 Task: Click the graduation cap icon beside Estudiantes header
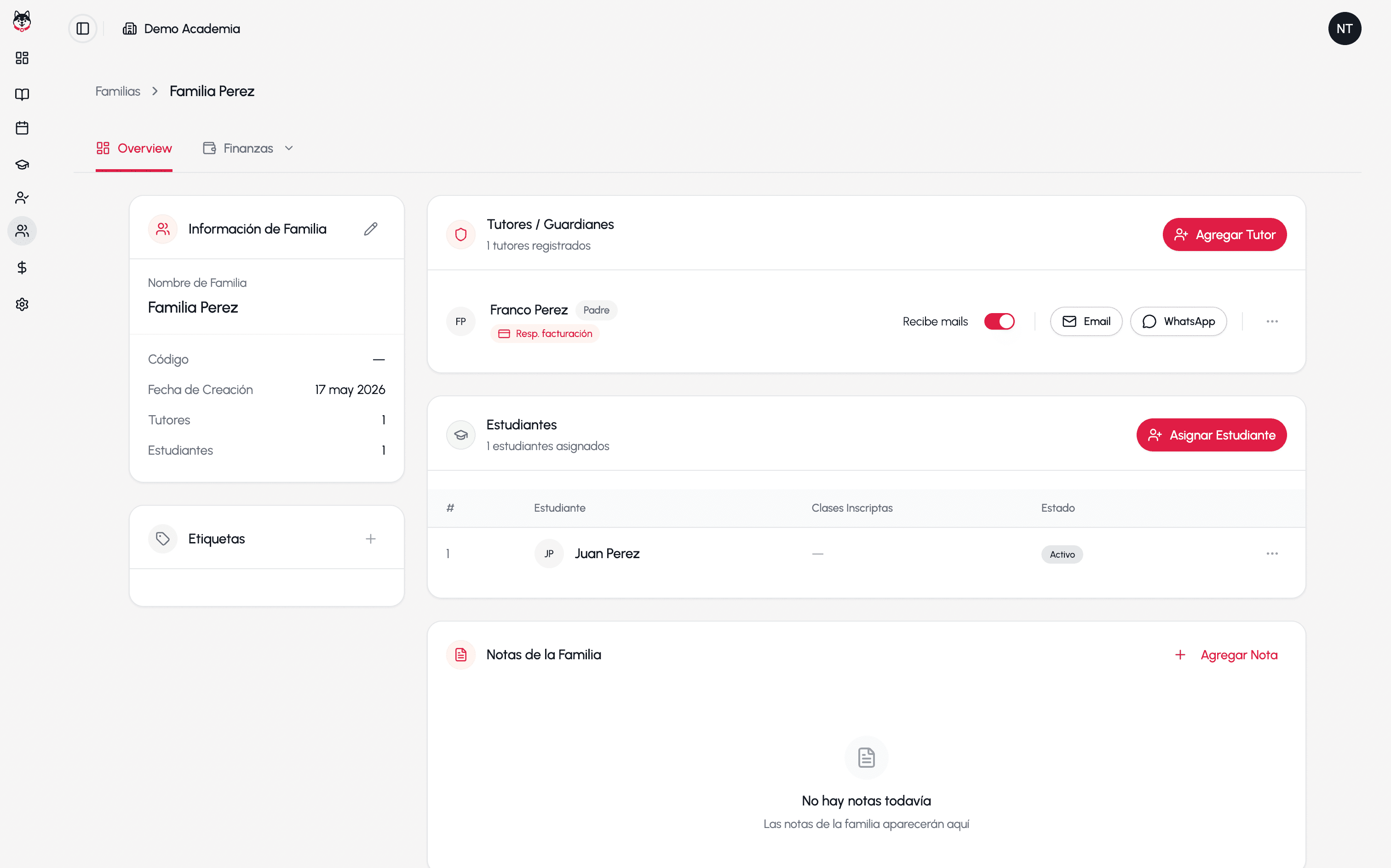460,435
